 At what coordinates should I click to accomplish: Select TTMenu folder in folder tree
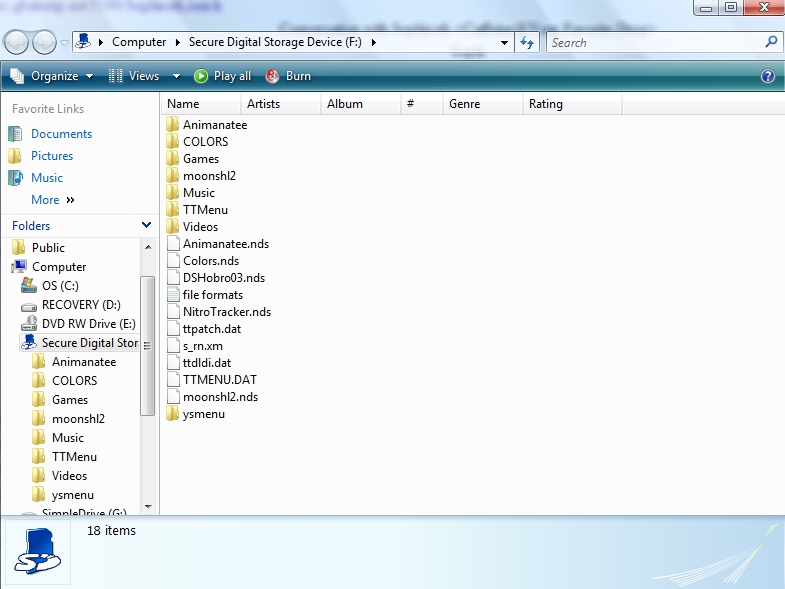(x=74, y=457)
